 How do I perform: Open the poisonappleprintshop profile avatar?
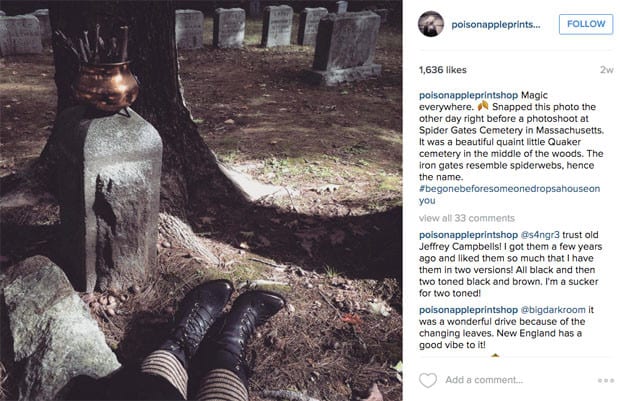(431, 24)
